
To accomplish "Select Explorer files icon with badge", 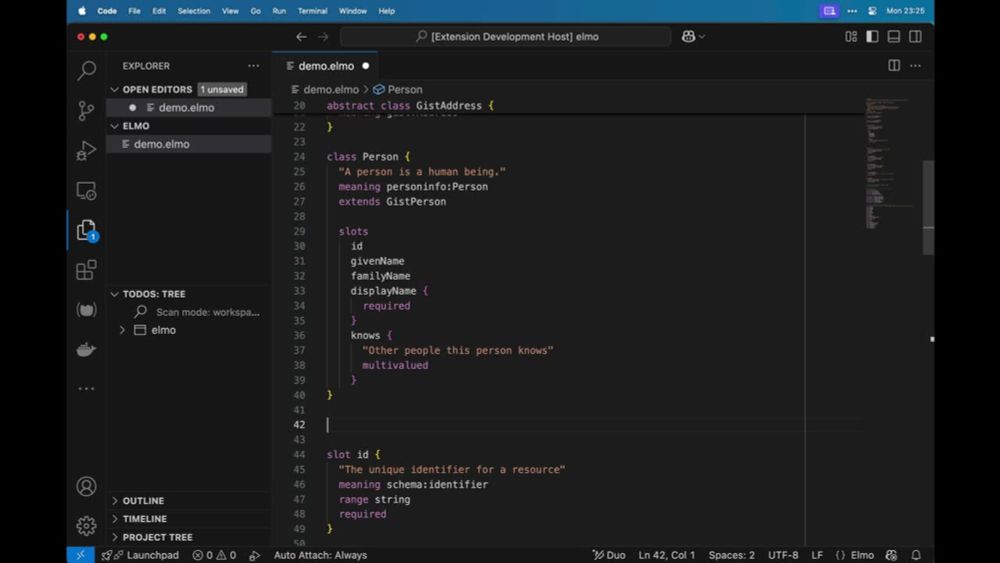I will 86,230.
